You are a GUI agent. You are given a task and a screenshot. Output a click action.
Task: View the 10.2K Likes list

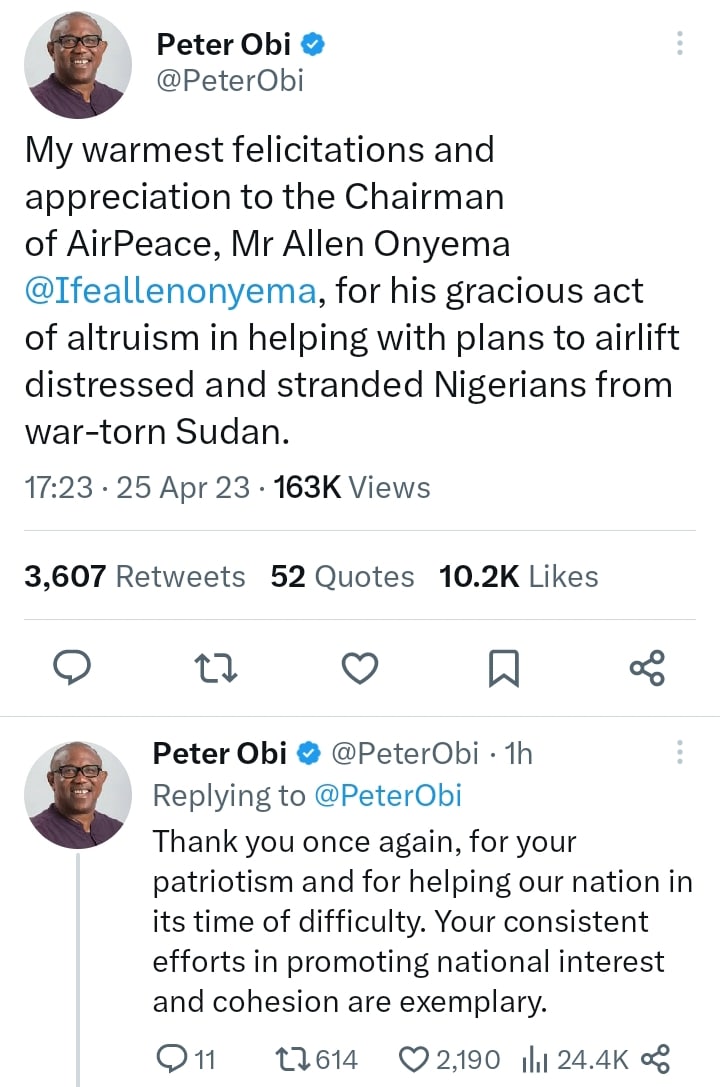[518, 577]
